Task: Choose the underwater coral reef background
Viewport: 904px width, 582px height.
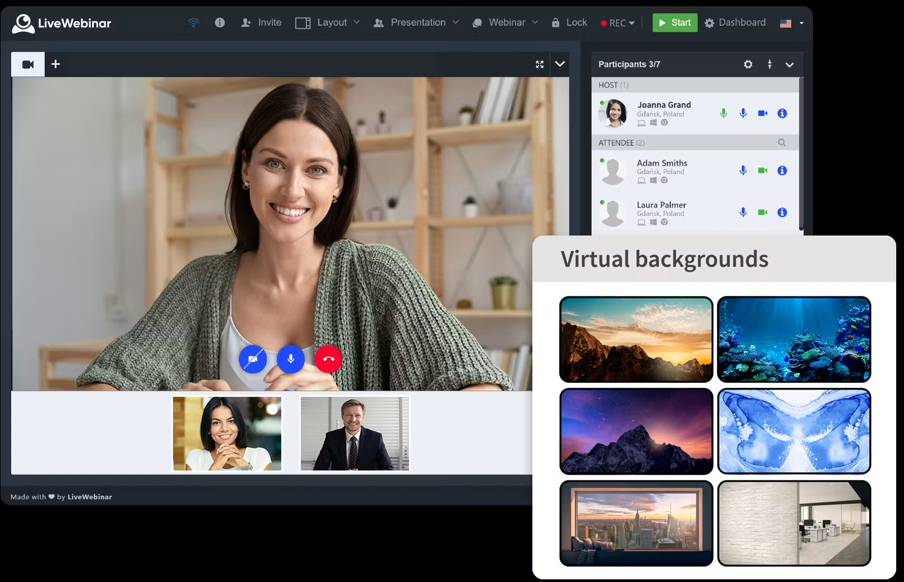Action: point(794,340)
